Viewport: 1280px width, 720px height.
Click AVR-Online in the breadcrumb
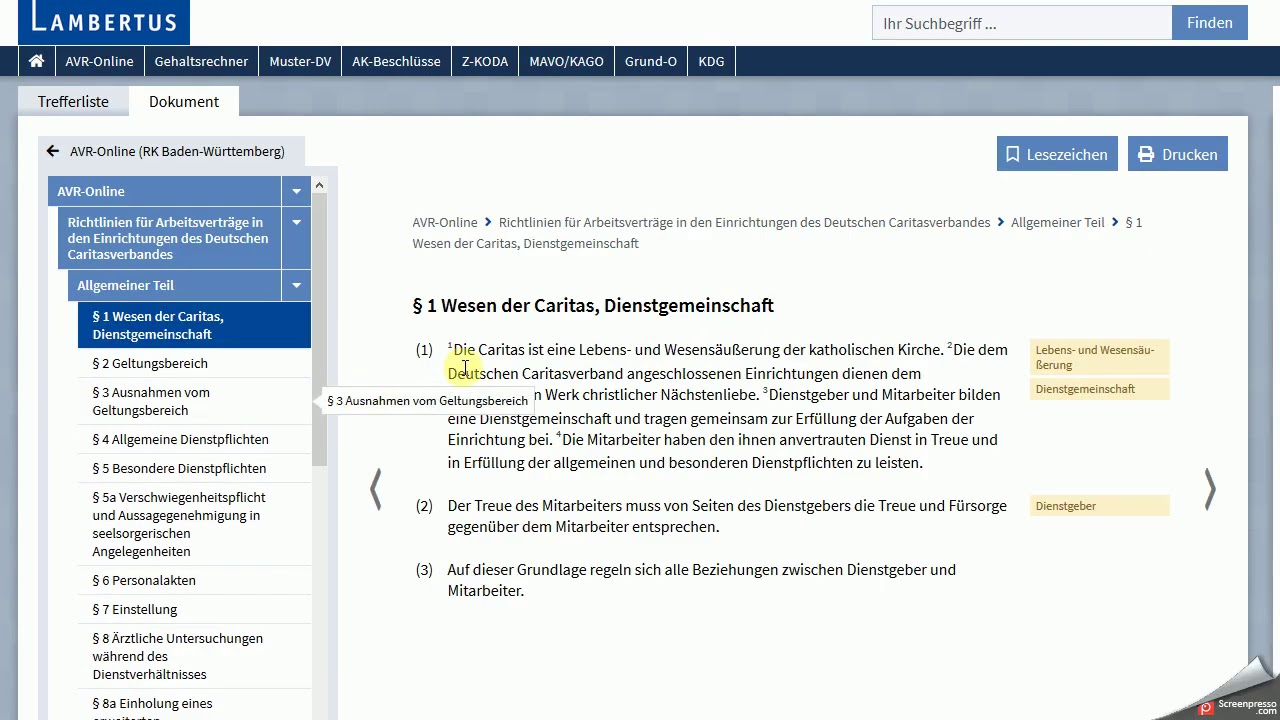445,222
